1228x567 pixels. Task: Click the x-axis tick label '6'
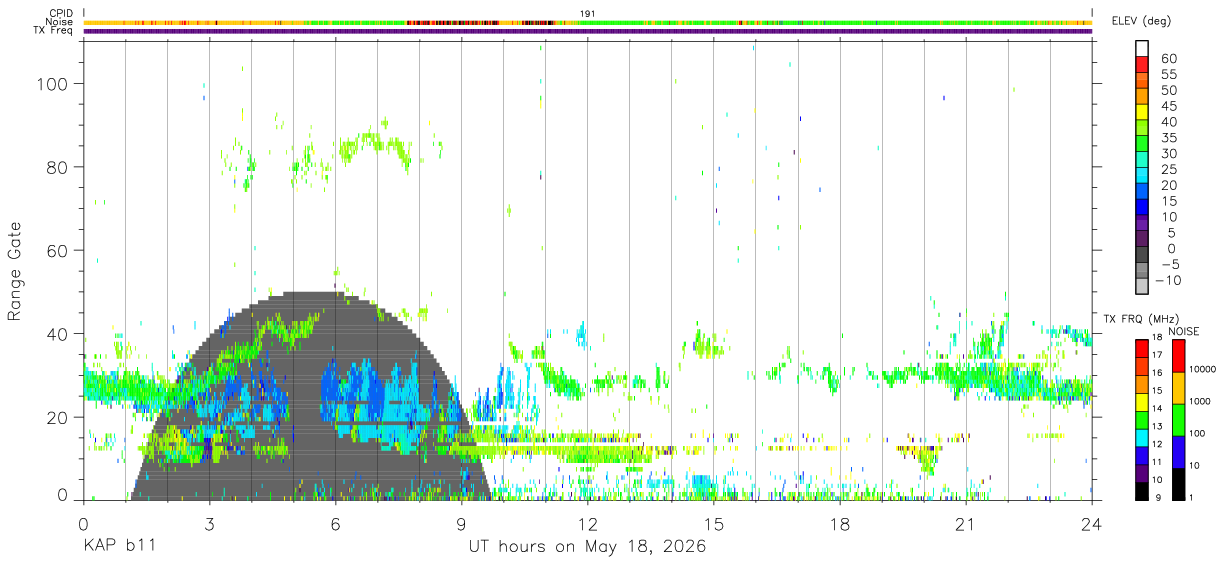click(x=335, y=524)
